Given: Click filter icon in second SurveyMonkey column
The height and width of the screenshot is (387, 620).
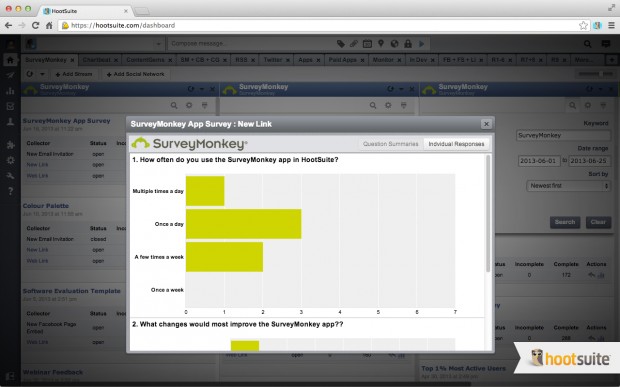Looking at the screenshot, I should tap(403, 106).
